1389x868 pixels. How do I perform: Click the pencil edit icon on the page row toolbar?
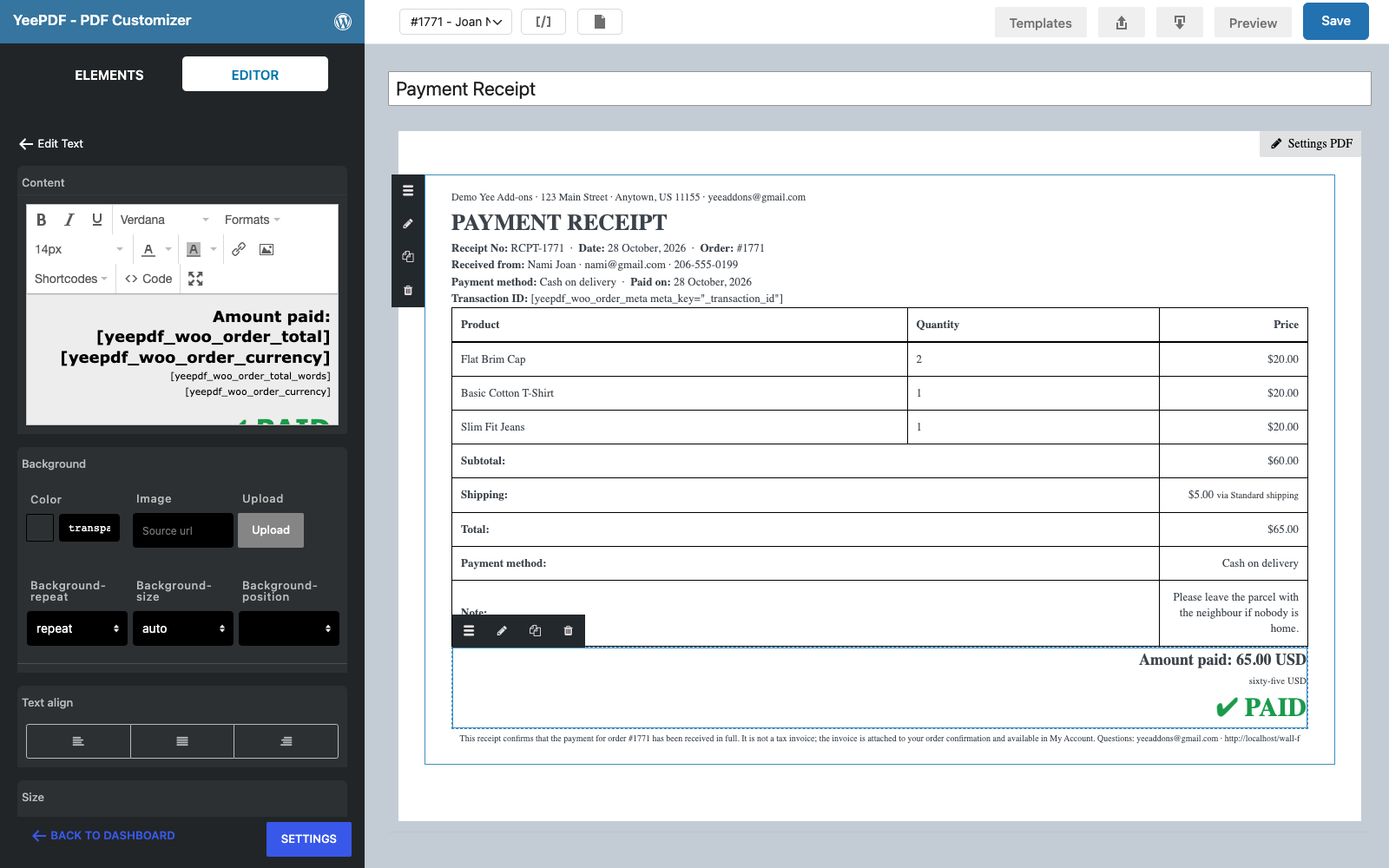point(408,224)
